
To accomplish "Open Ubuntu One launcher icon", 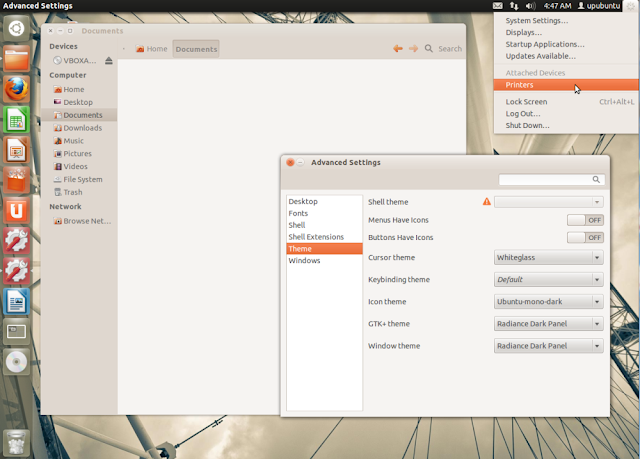I will pos(16,211).
